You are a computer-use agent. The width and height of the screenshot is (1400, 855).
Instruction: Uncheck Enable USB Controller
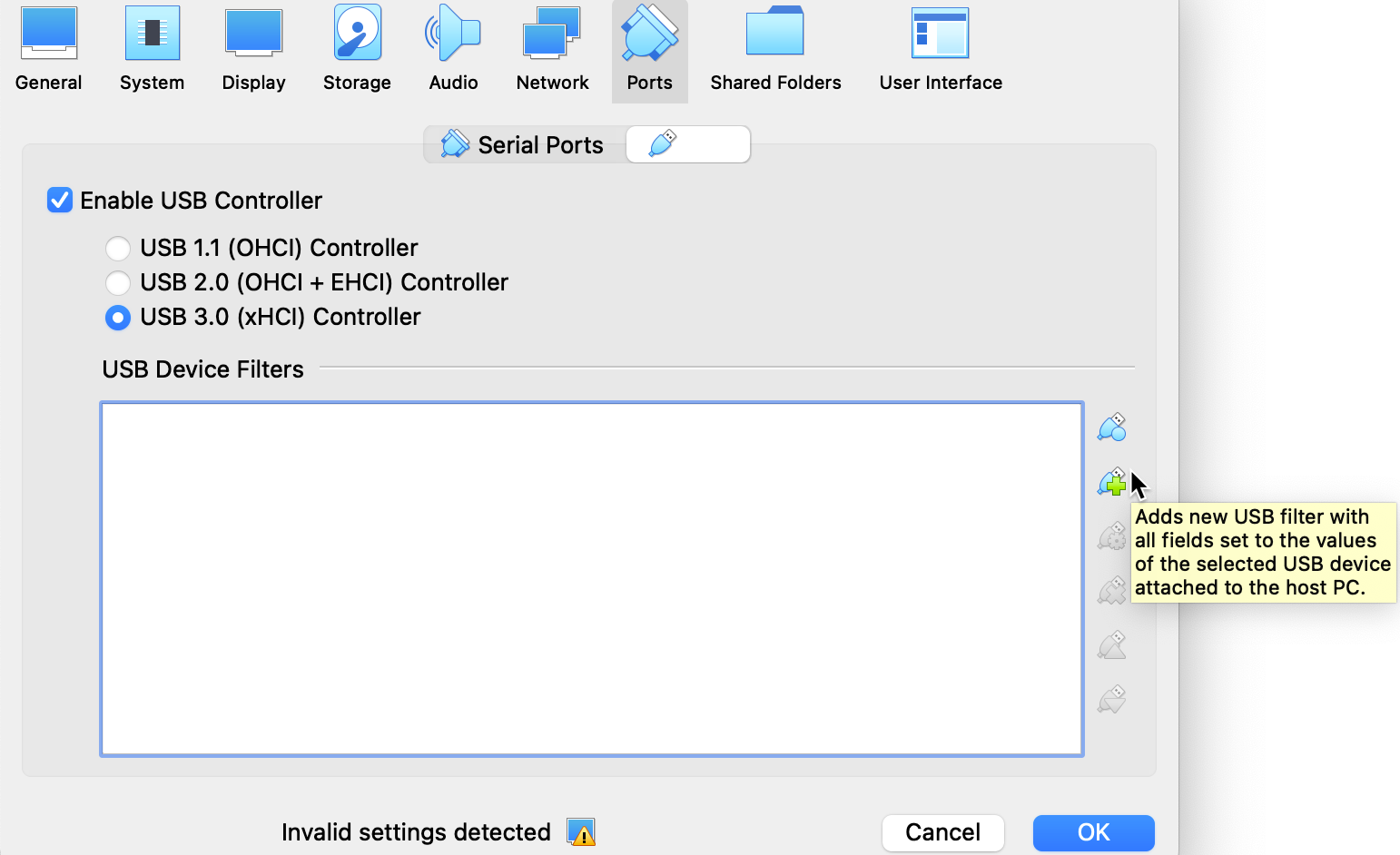59,200
